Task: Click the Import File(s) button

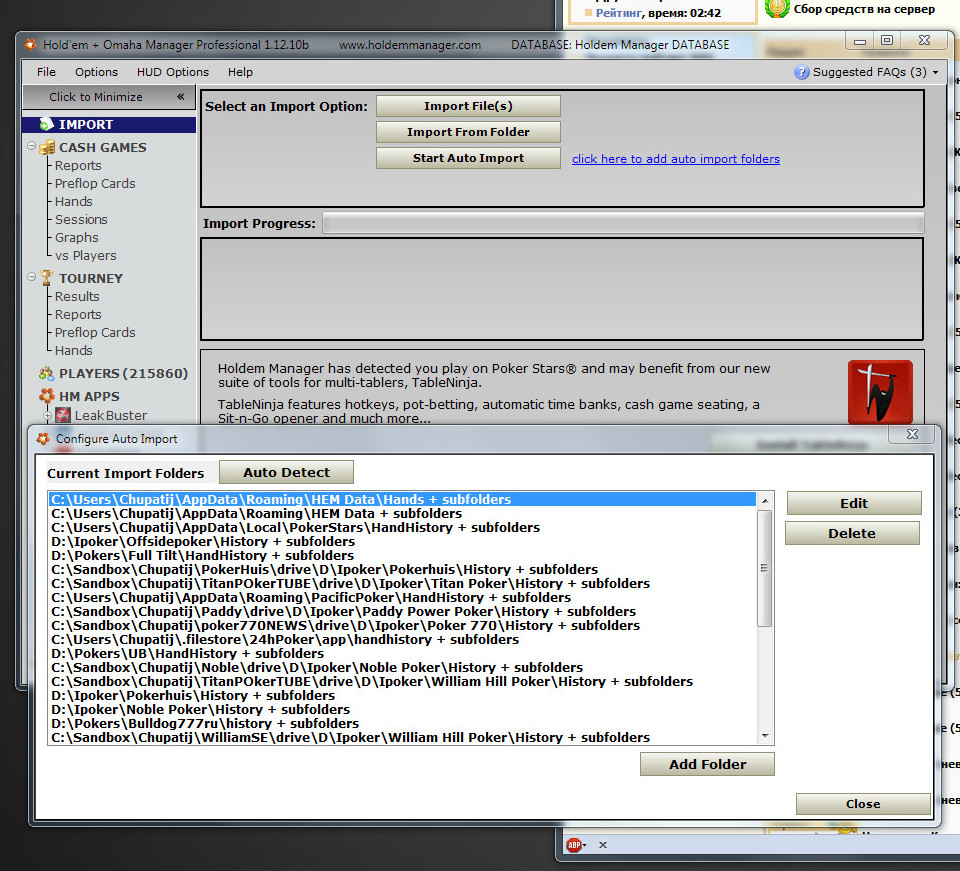Action: pyautogui.click(x=468, y=106)
